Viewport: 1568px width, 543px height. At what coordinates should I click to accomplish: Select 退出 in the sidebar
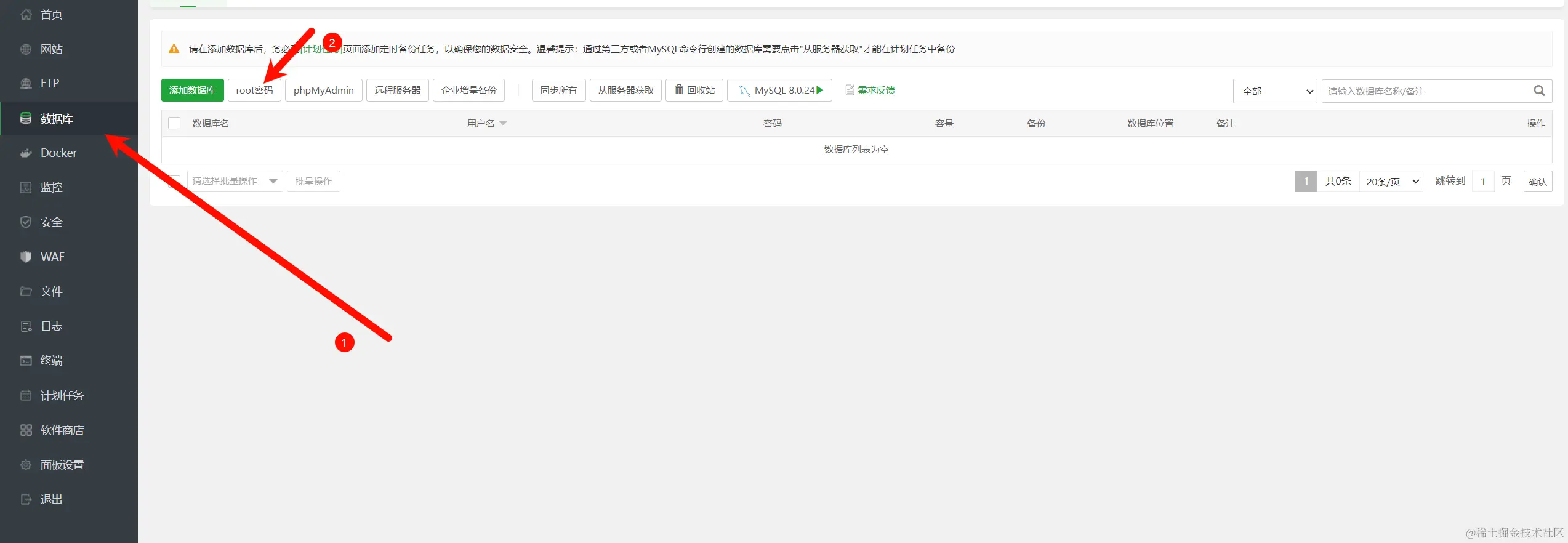click(52, 499)
